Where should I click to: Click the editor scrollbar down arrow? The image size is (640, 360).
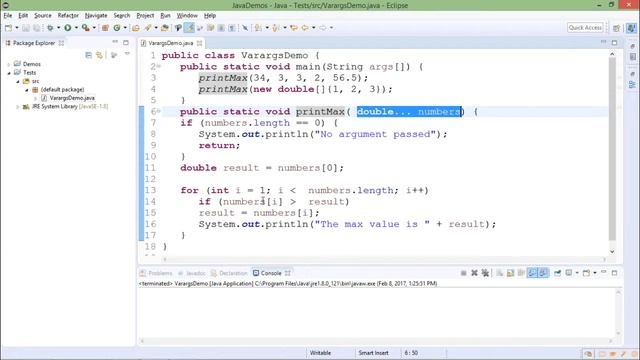[612, 251]
